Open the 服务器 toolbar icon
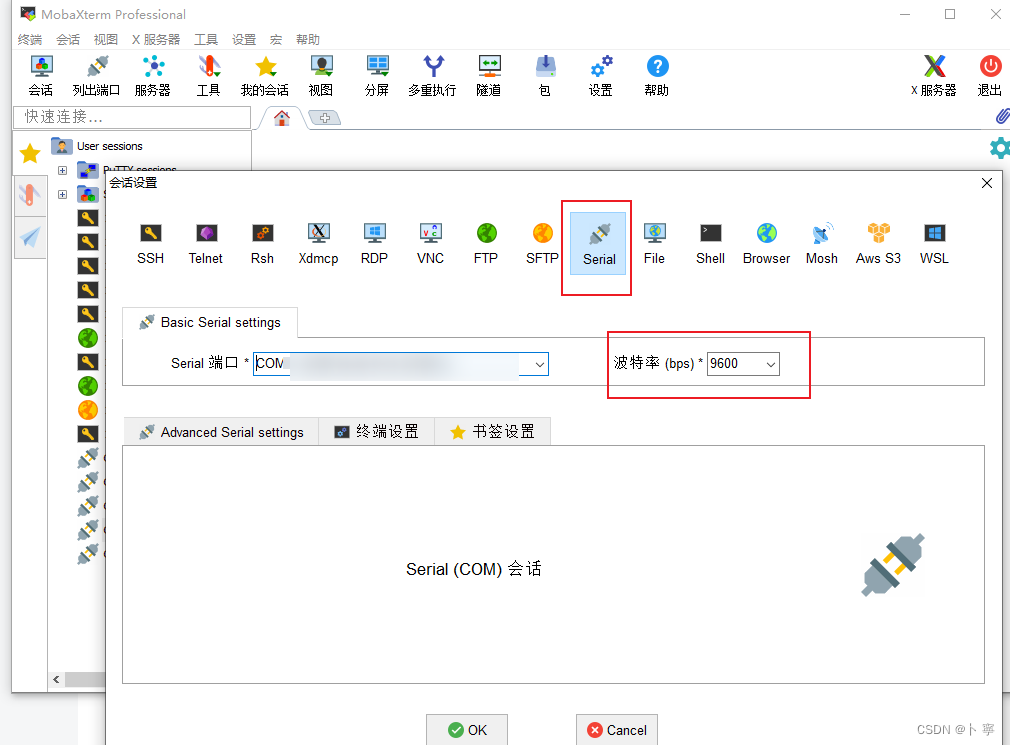The width and height of the screenshot is (1010, 745). tap(153, 76)
